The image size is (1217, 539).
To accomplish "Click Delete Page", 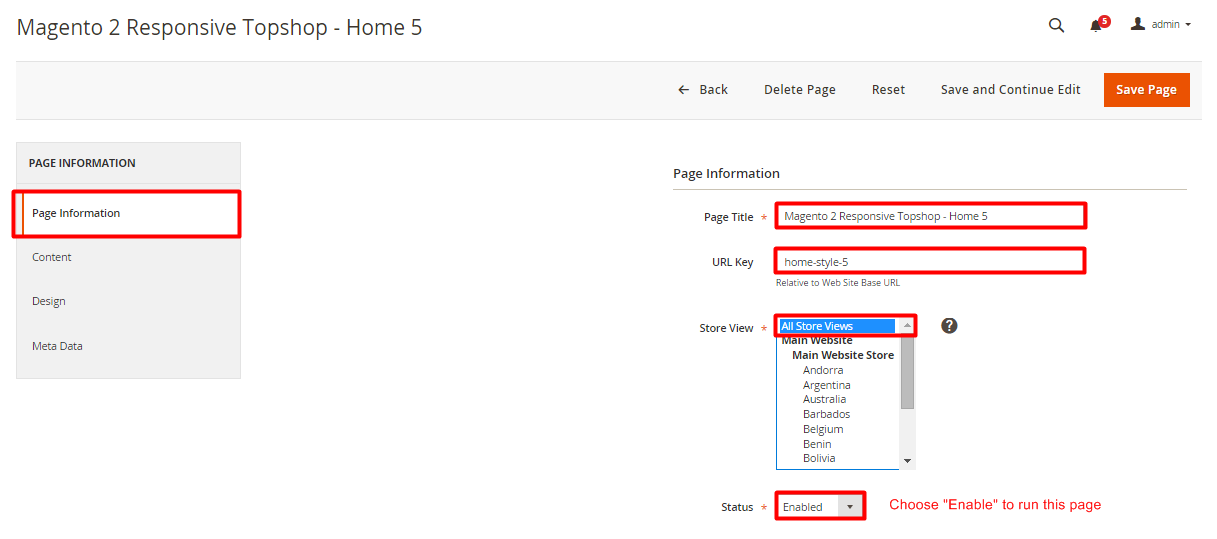I will (800, 89).
